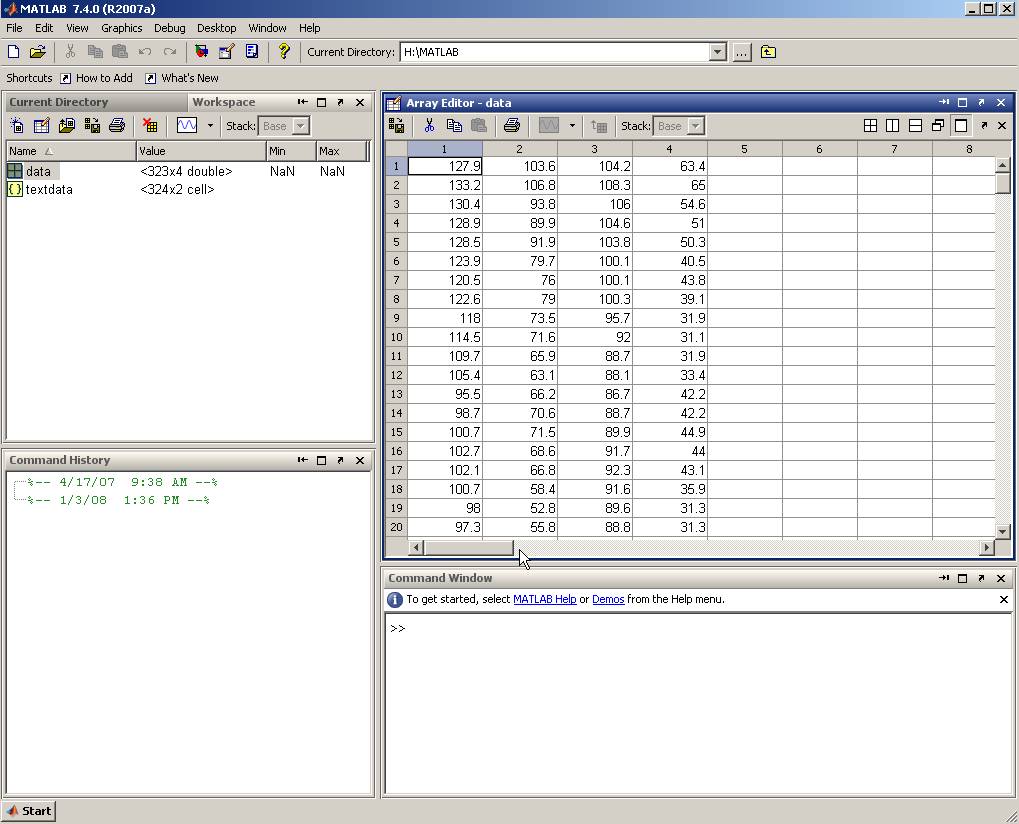Open Simulink from the main toolbar
Image resolution: width=1019 pixels, height=824 pixels.
click(x=202, y=52)
